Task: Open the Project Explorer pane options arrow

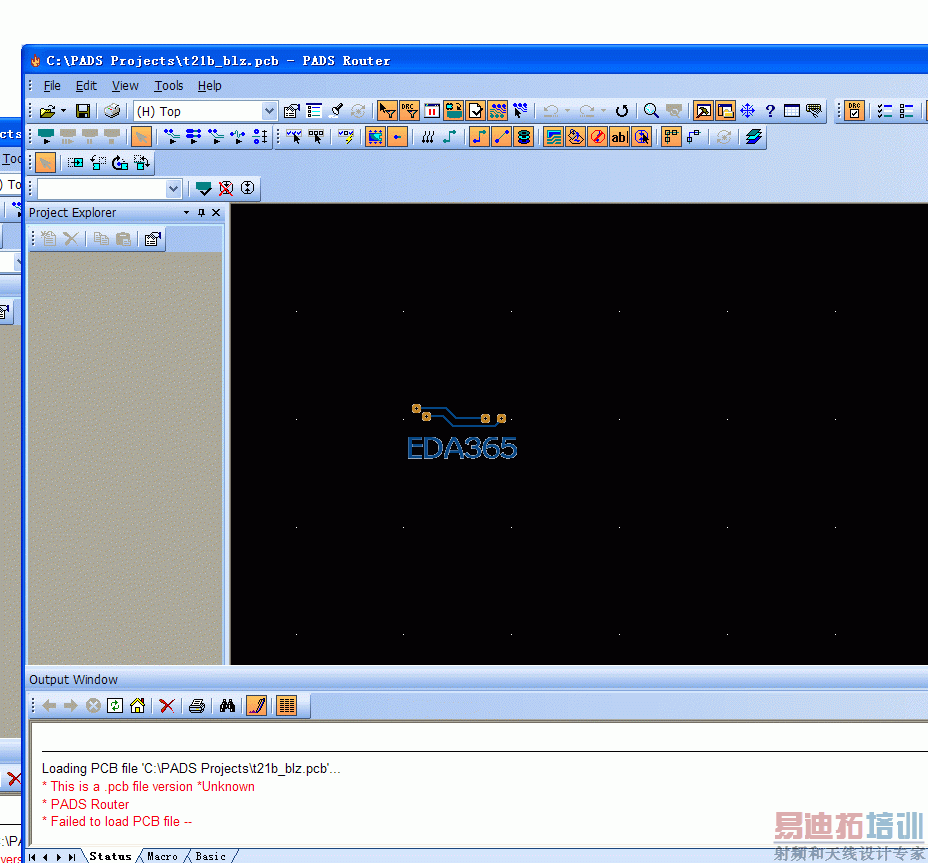Action: 186,212
